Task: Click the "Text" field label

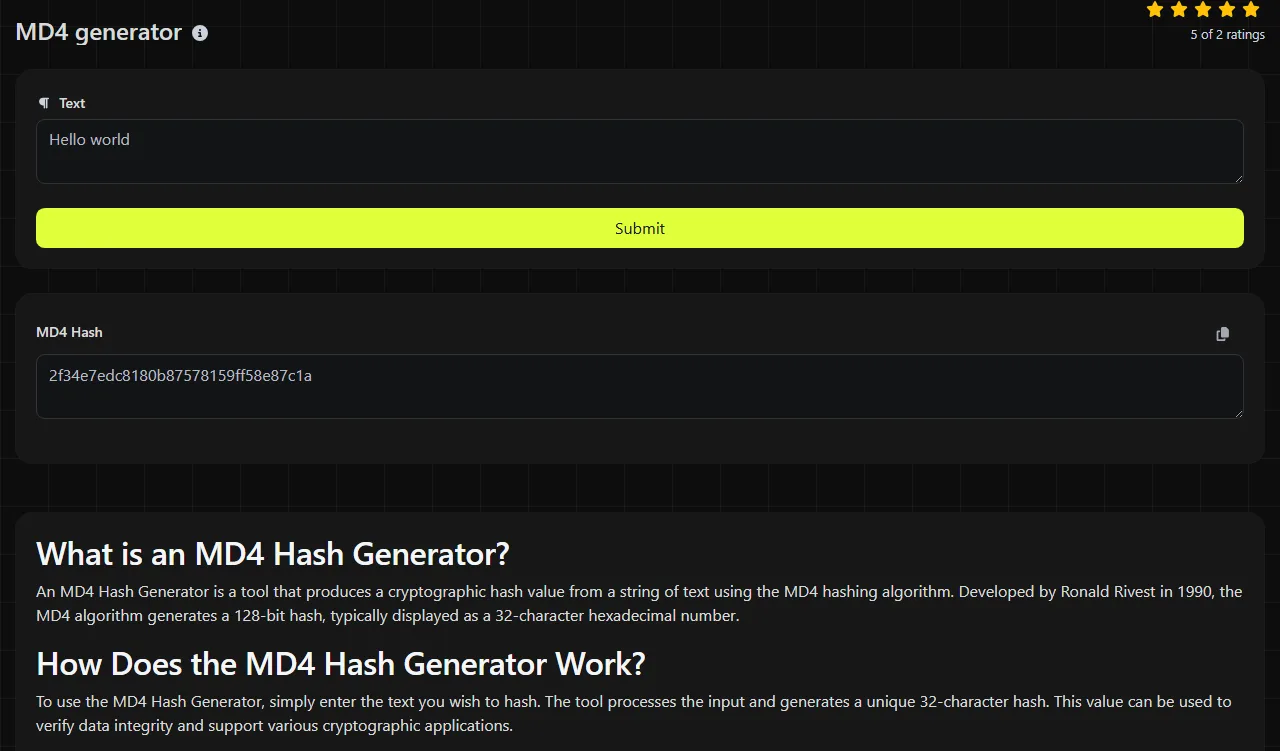Action: tap(72, 103)
